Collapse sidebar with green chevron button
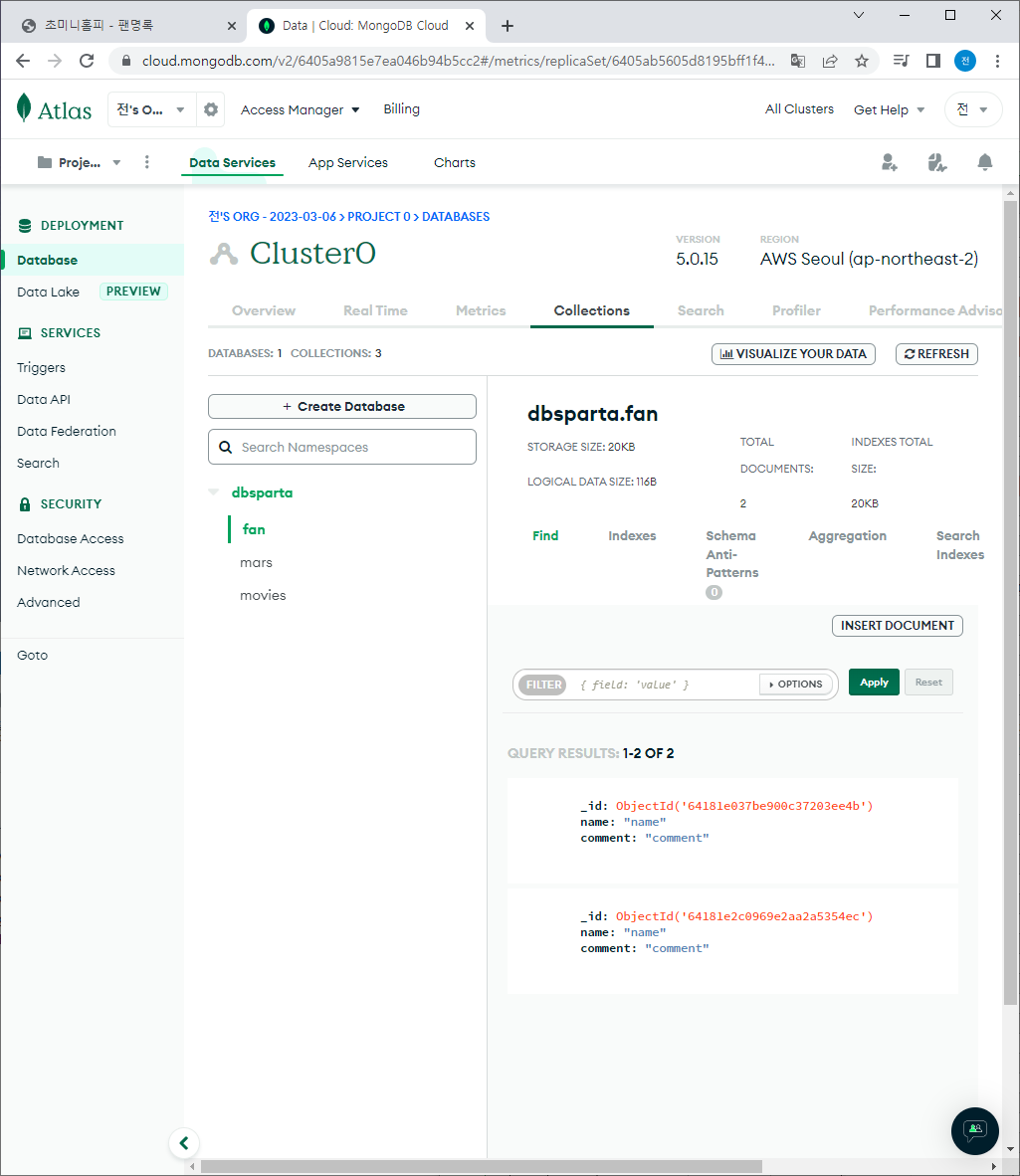The image size is (1020, 1176). tap(184, 1143)
